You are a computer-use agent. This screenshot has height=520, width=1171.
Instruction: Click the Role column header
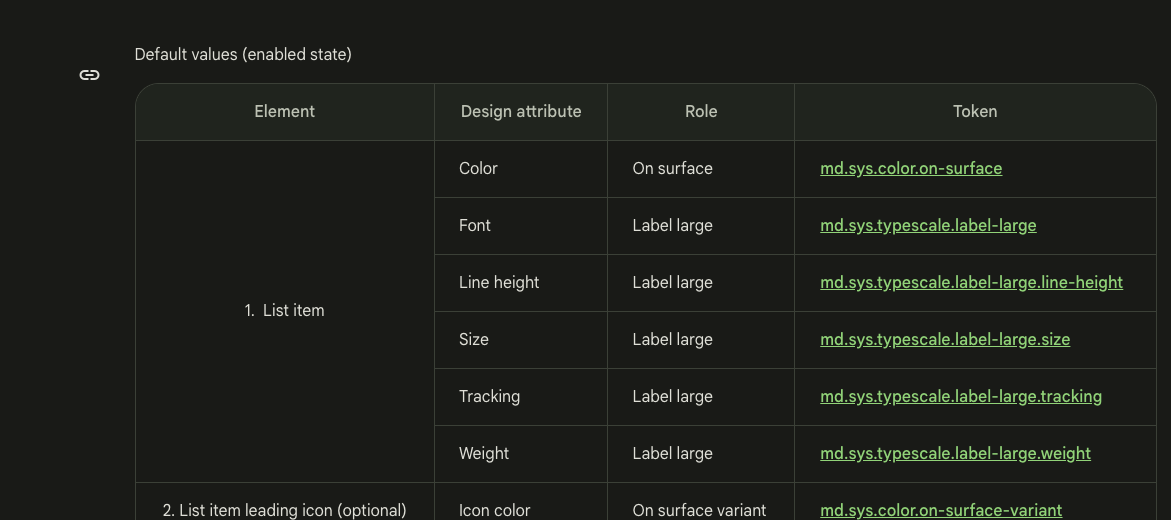[x=701, y=111]
